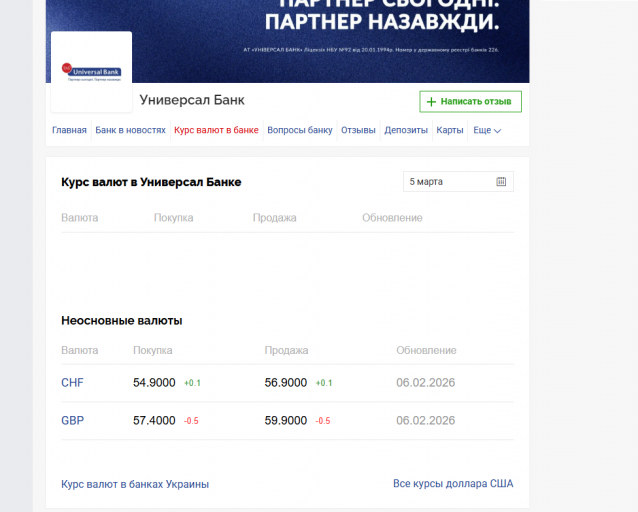Click the GBP currency link
The image size is (638, 512).
point(72,420)
